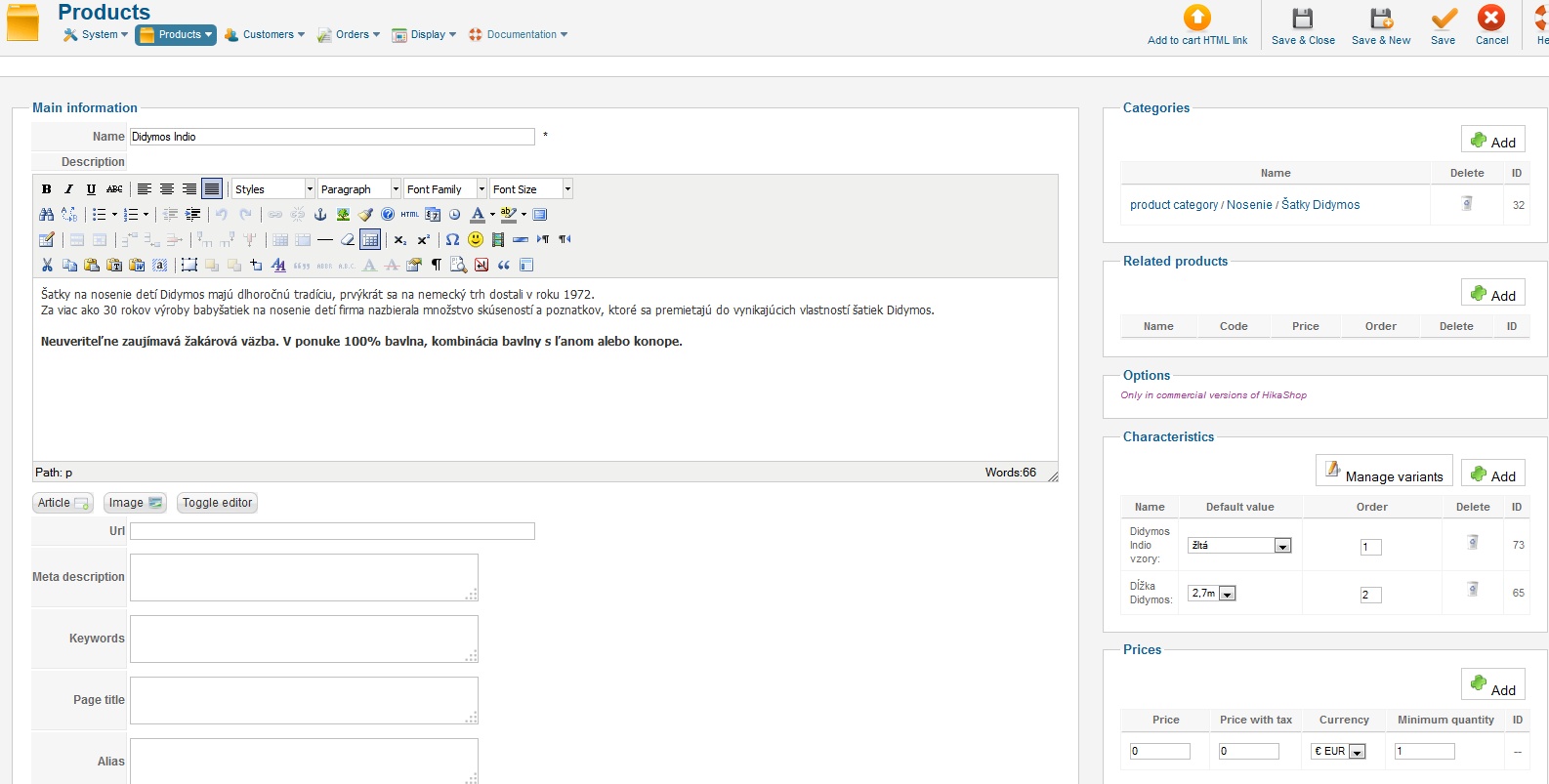Insert a blockquote
Viewport: 1549px width, 784px height.
504,266
